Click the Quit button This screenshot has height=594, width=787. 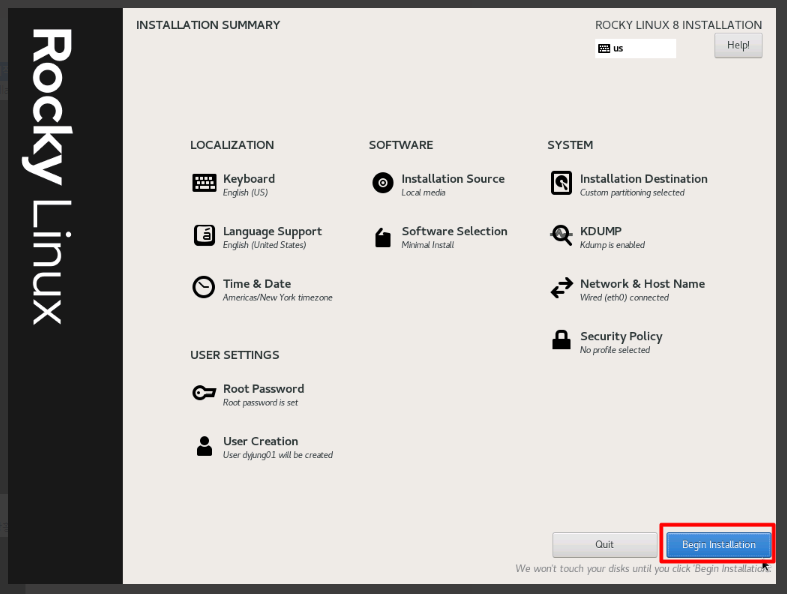[x=604, y=545]
